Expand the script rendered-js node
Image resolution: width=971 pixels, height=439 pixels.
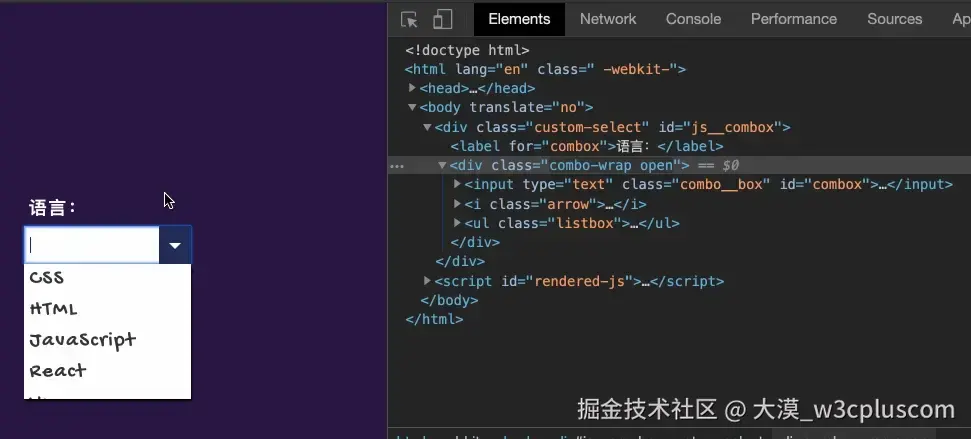point(427,280)
